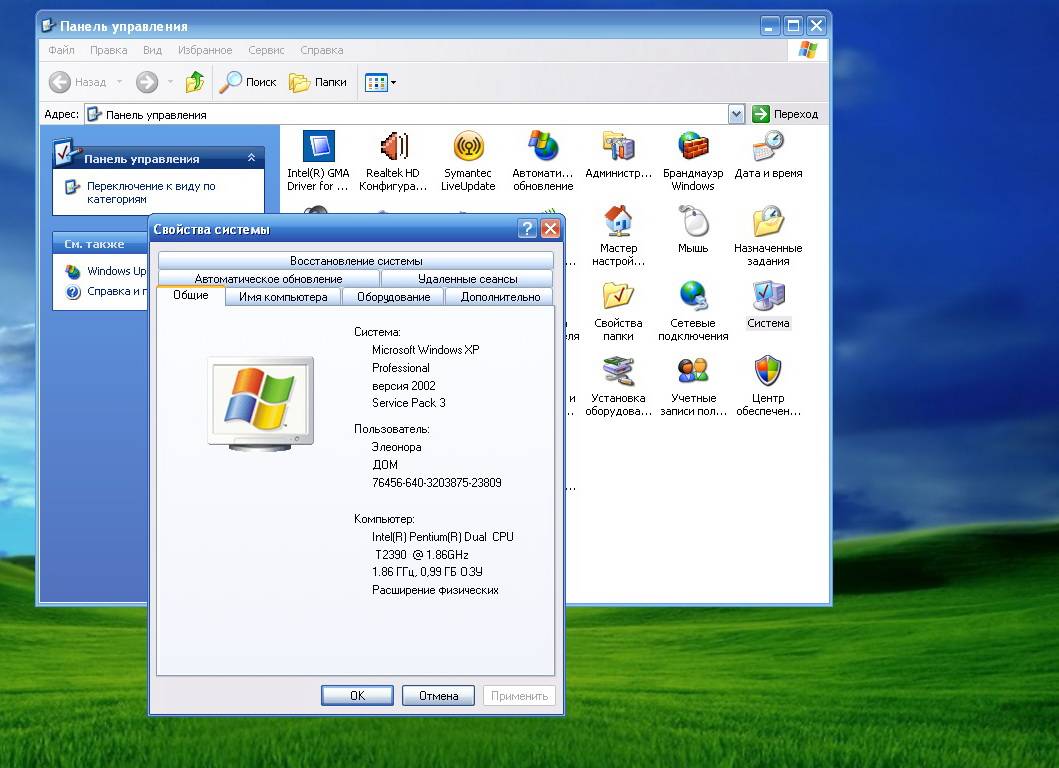Minimize the Панель управления window
This screenshot has width=1059, height=768.
[x=771, y=26]
